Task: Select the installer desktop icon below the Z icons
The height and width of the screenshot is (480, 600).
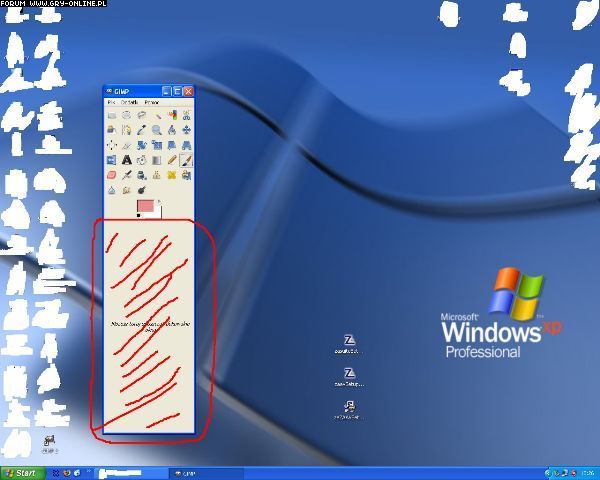Action: point(349,410)
